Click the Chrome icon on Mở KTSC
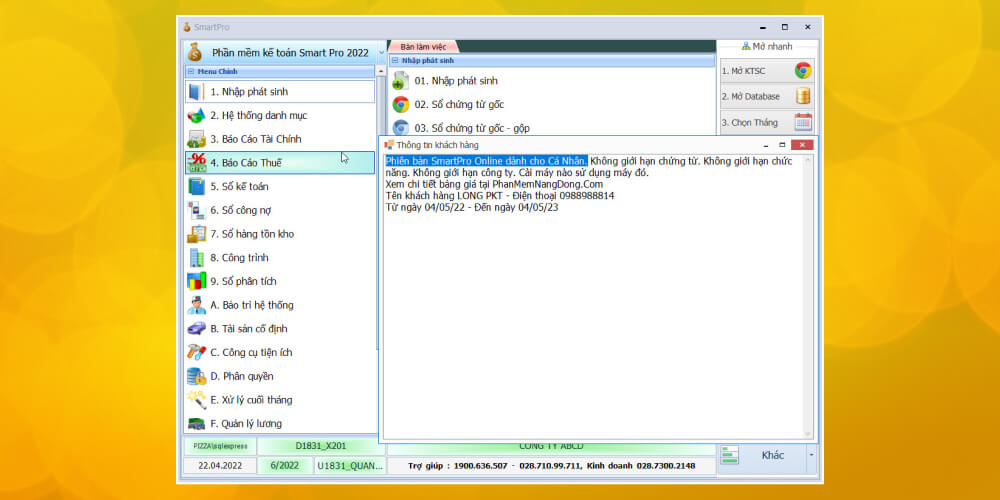Image resolution: width=1000 pixels, height=500 pixels. (x=803, y=71)
